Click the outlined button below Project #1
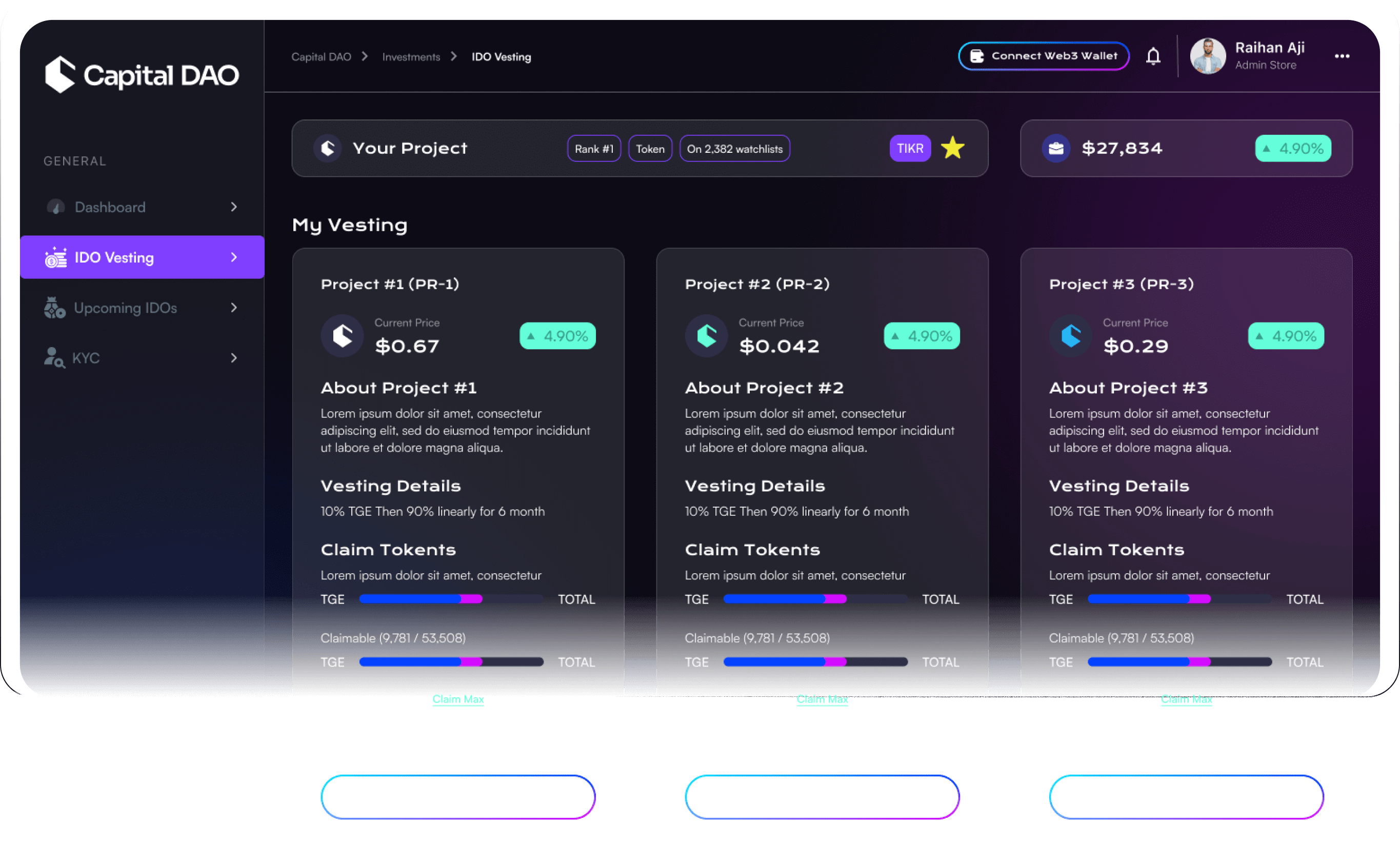This screenshot has width=1400, height=845. [458, 797]
